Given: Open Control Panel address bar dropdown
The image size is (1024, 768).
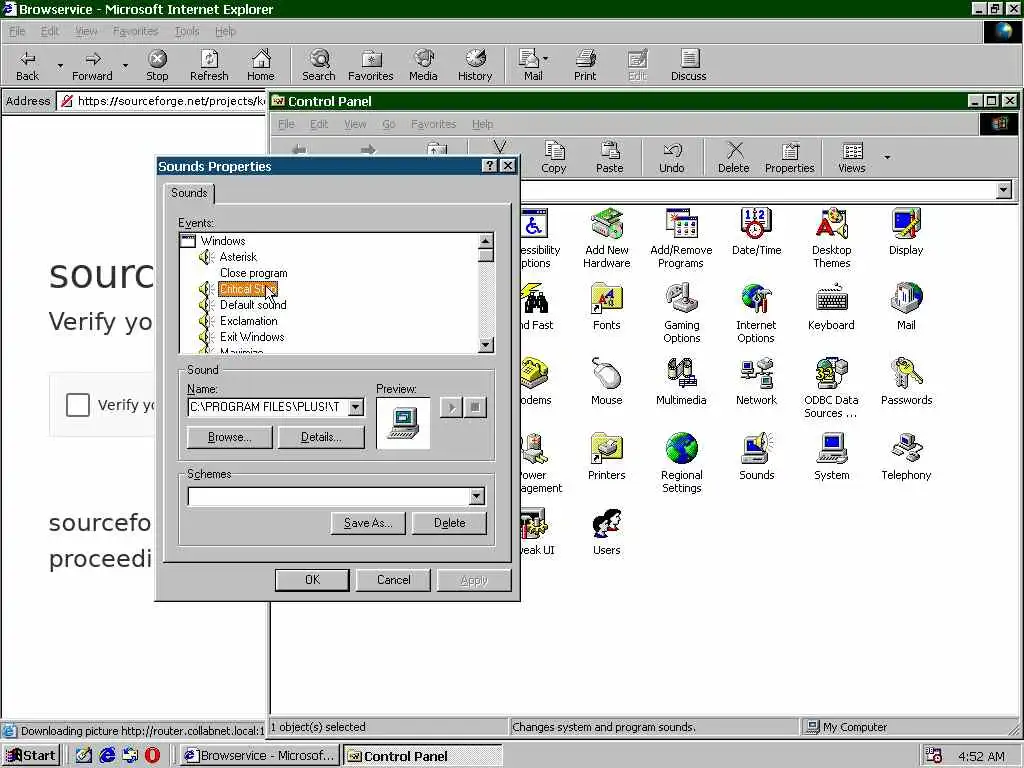Looking at the screenshot, I should tap(1004, 190).
